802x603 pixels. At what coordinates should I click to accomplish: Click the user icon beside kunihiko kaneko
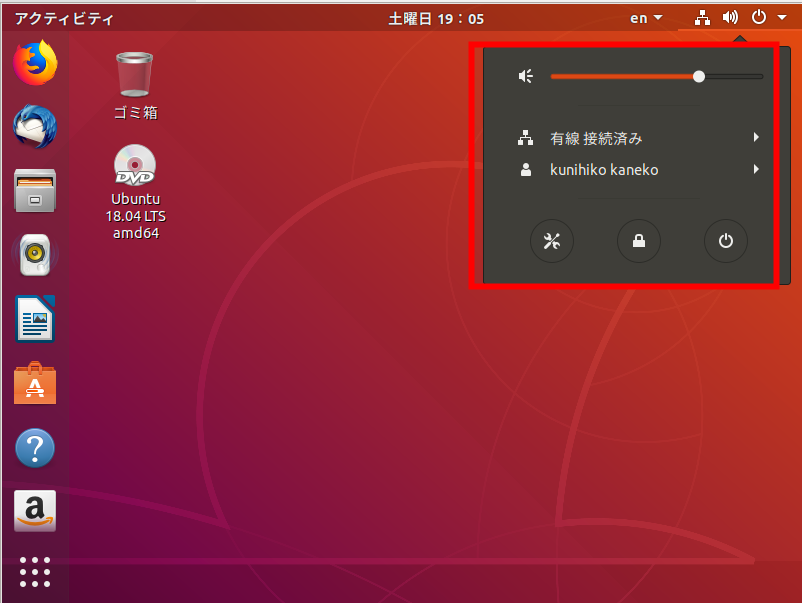click(x=525, y=170)
